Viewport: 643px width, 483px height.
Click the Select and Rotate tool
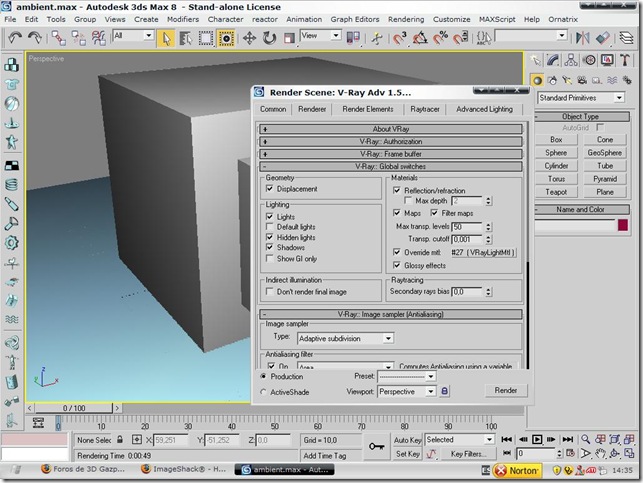click(267, 37)
